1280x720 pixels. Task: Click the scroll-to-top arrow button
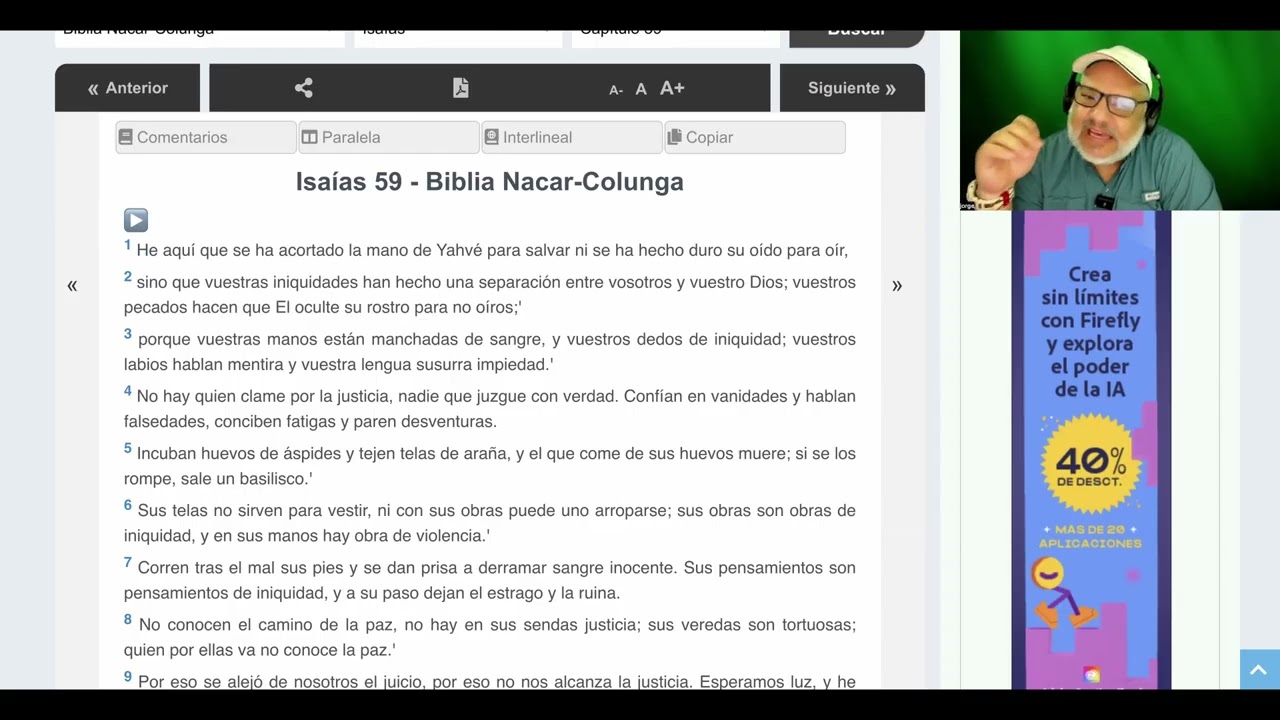(x=1259, y=670)
